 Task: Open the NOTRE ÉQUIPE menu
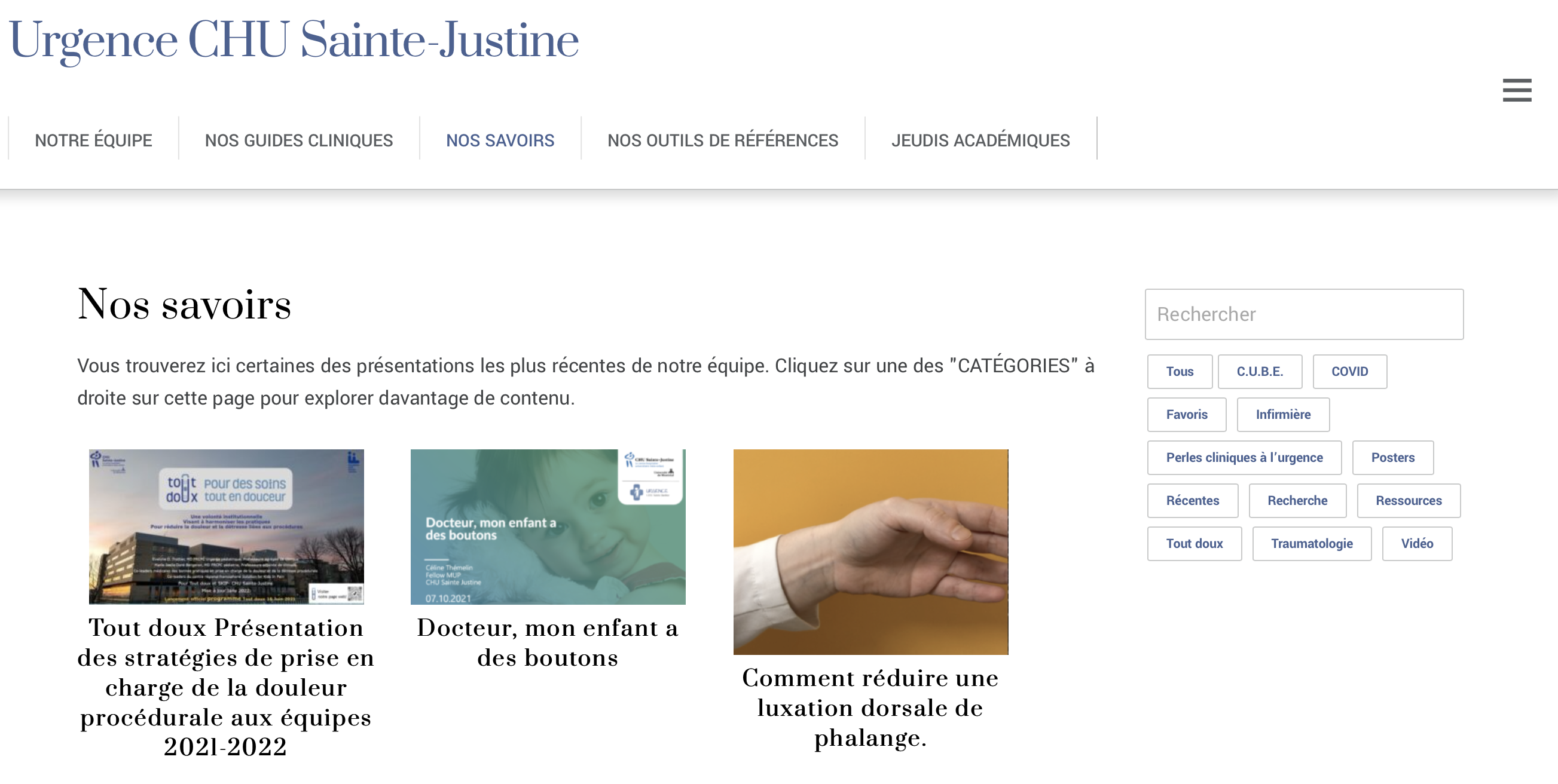tap(94, 140)
